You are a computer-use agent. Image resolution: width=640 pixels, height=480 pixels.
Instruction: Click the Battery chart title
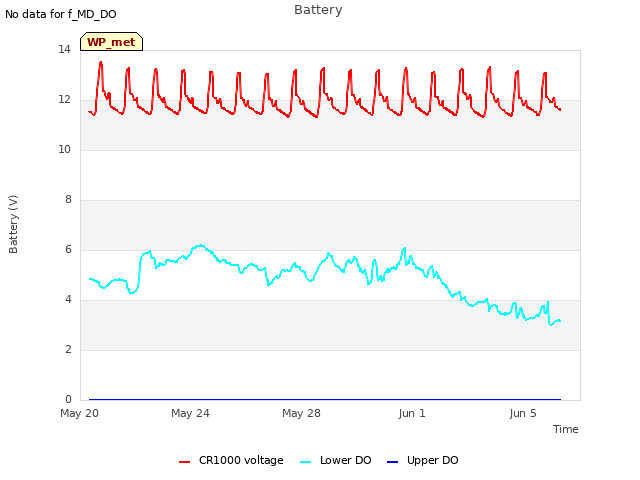tap(318, 10)
